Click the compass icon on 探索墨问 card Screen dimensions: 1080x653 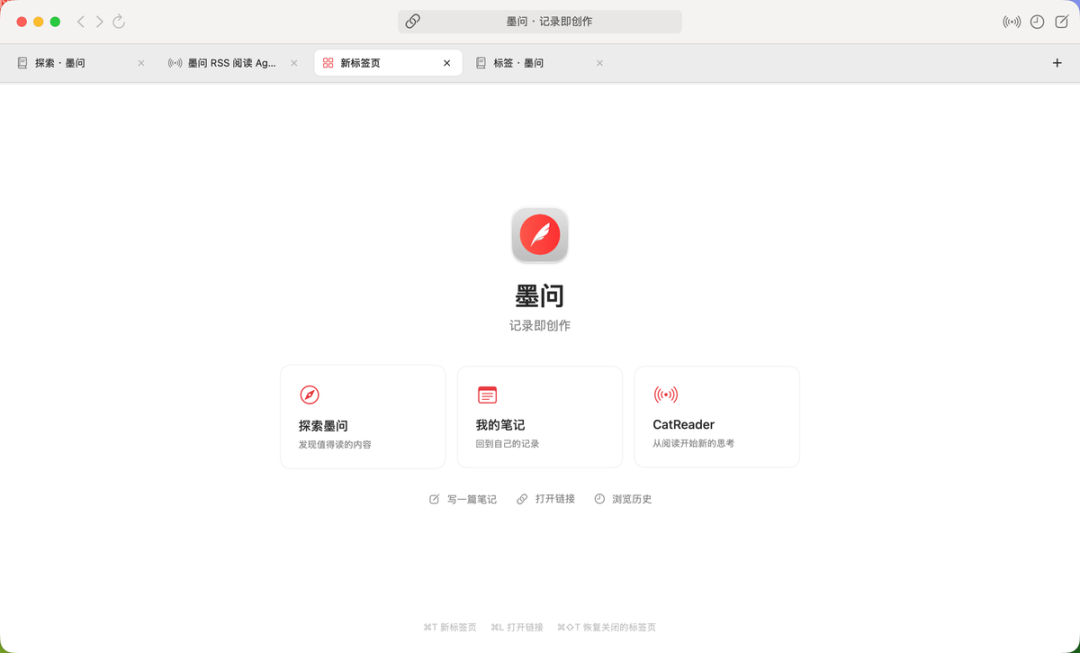coord(309,395)
